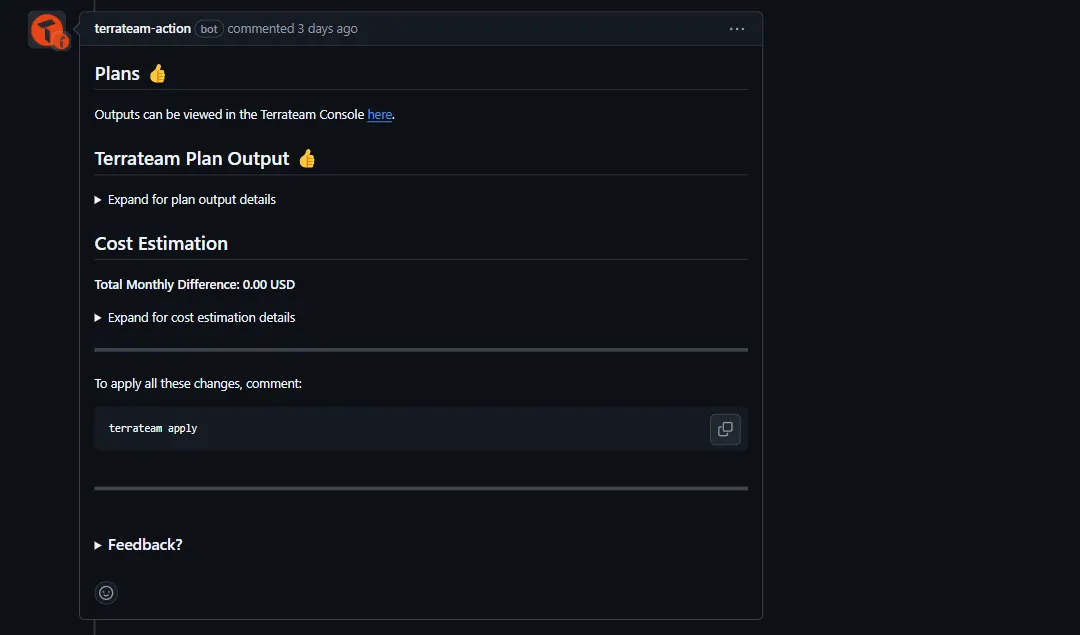Open the Terrateam Console via the here link
Viewport: 1080px width, 635px height.
[379, 114]
